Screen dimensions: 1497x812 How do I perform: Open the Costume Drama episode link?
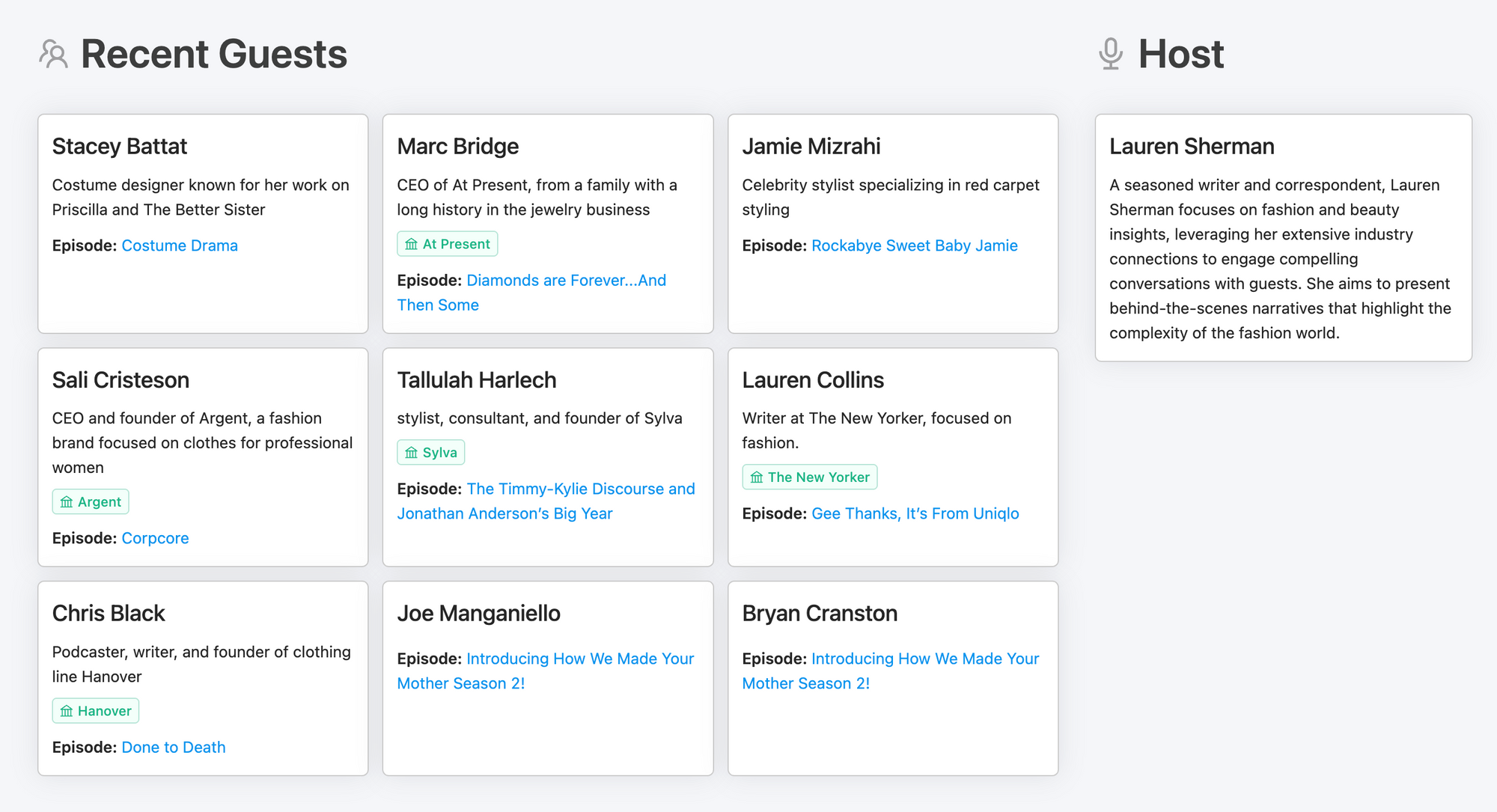pyautogui.click(x=180, y=245)
